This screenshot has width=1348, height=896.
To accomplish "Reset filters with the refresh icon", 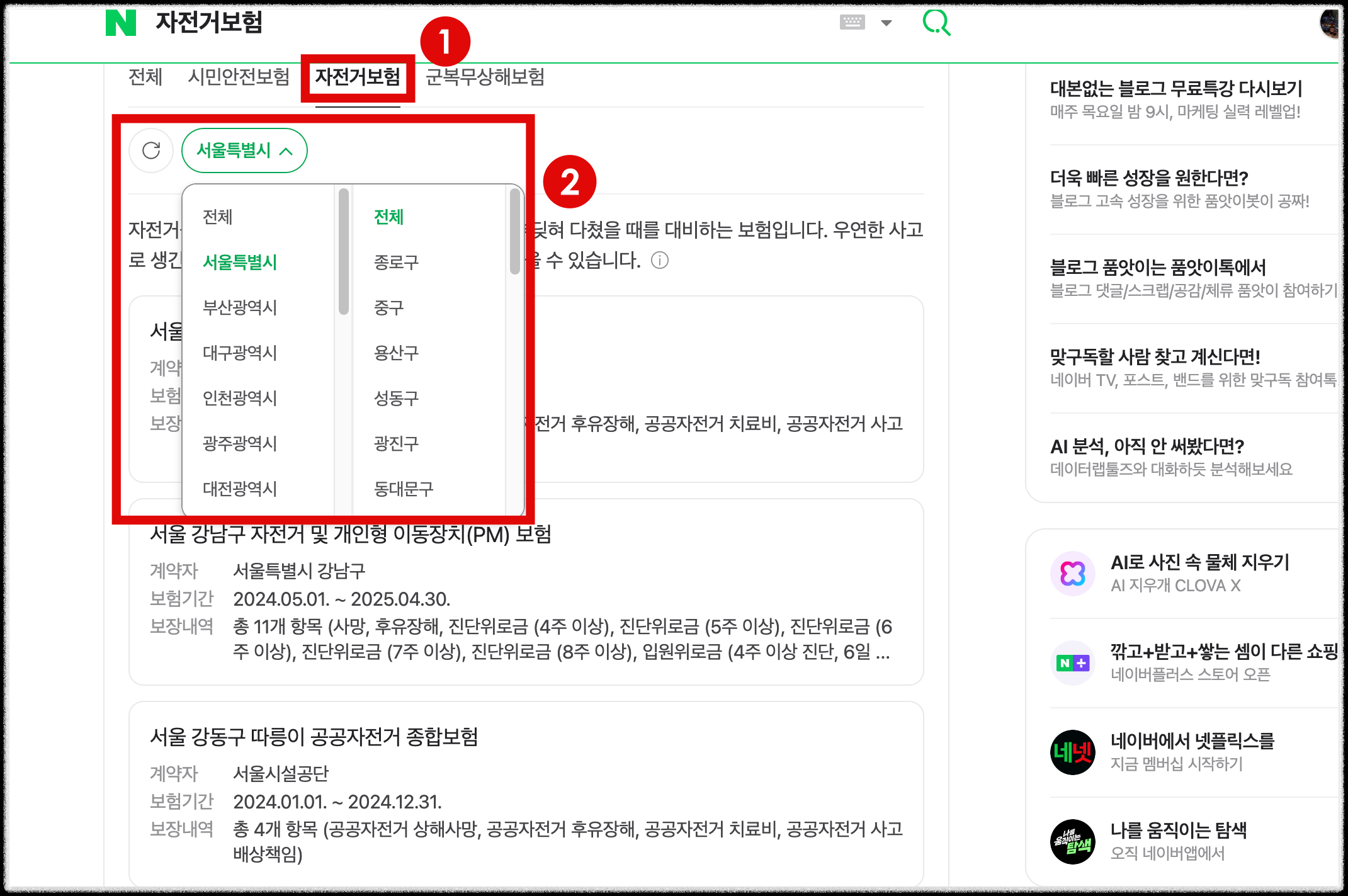I will coord(151,150).
